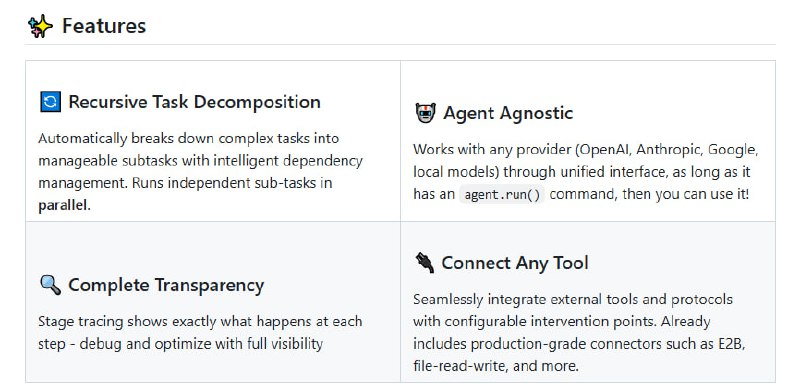Click the Automatically breaks down complex tasks line
This screenshot has height=392, width=800.
(x=189, y=139)
